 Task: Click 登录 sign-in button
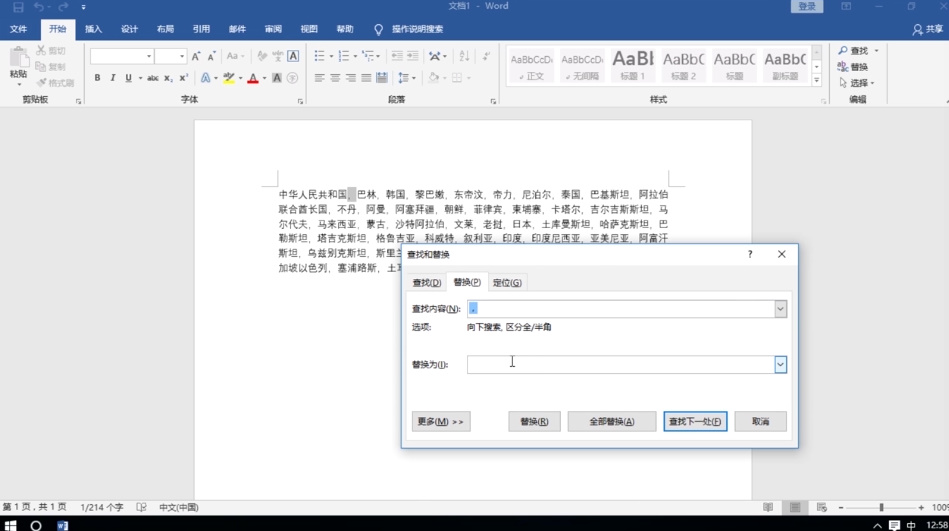click(807, 6)
